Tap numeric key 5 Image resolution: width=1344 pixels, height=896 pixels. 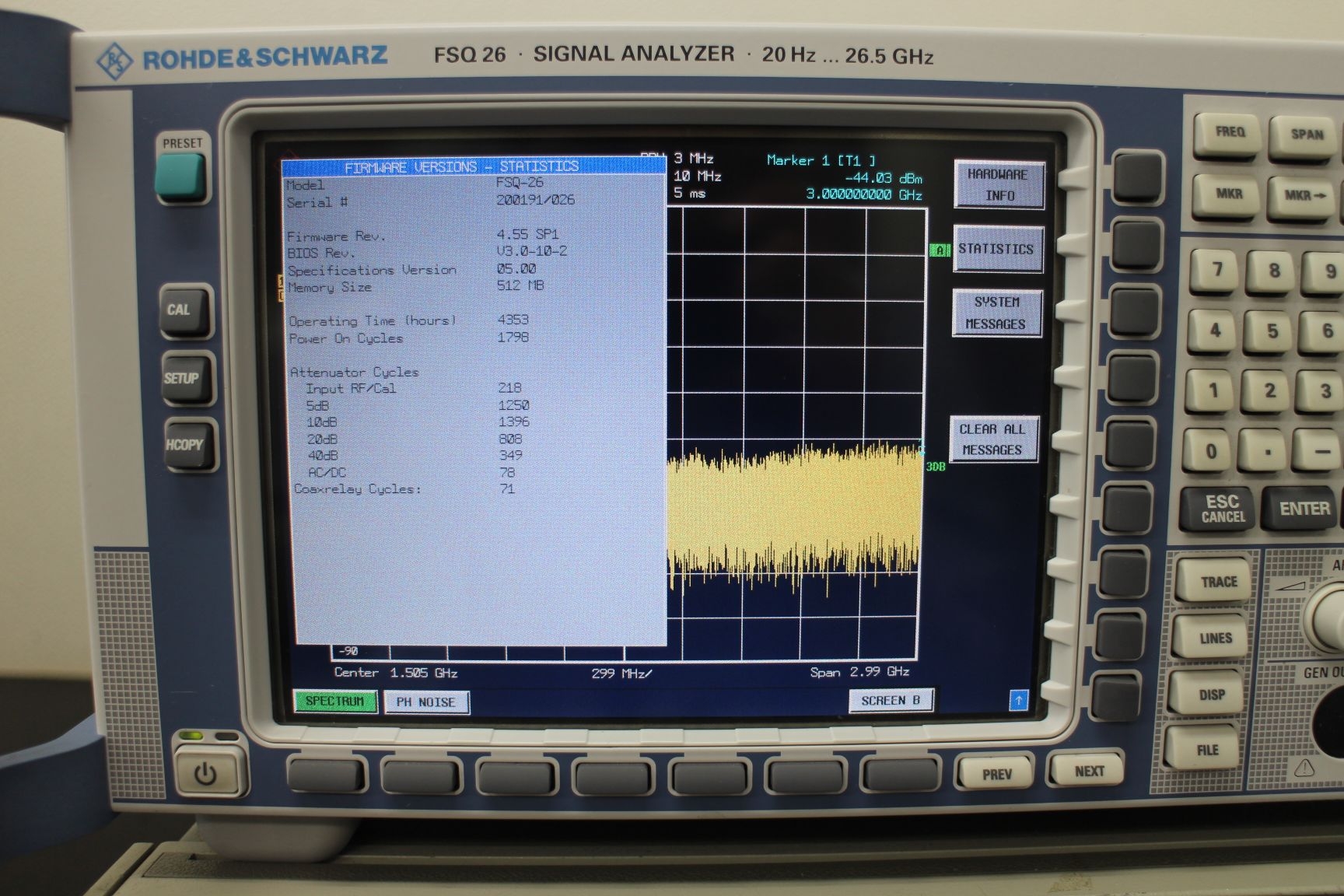pos(1272,332)
